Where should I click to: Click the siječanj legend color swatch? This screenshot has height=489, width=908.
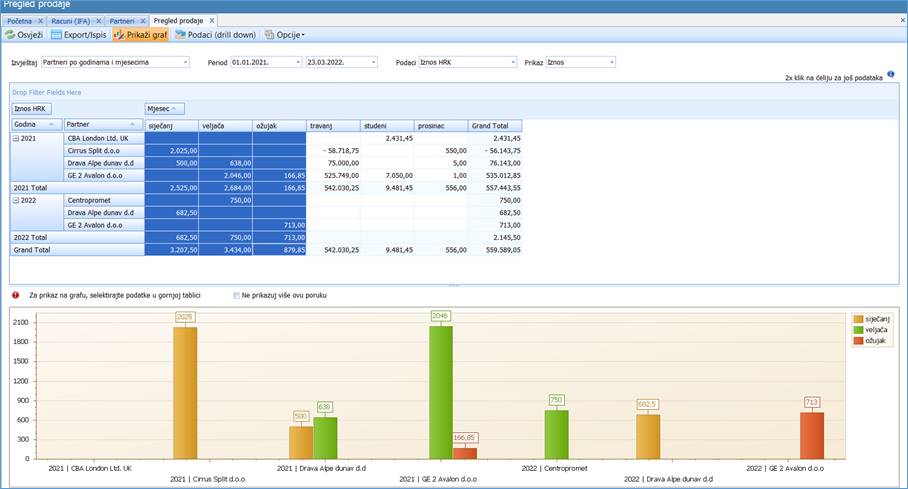[858, 319]
